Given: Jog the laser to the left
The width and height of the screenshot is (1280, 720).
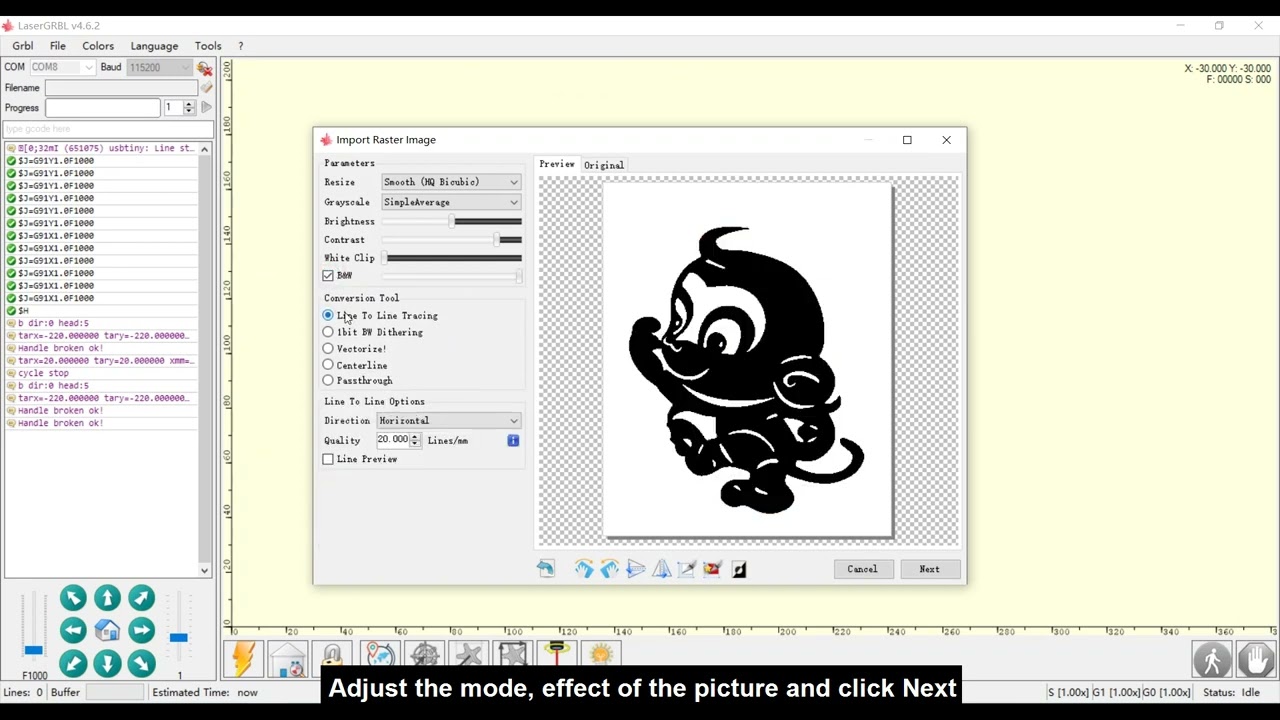Looking at the screenshot, I should [x=73, y=631].
